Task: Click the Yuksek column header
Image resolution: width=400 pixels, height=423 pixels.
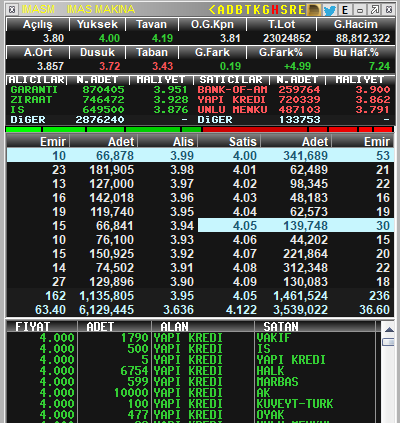Action: (97, 25)
